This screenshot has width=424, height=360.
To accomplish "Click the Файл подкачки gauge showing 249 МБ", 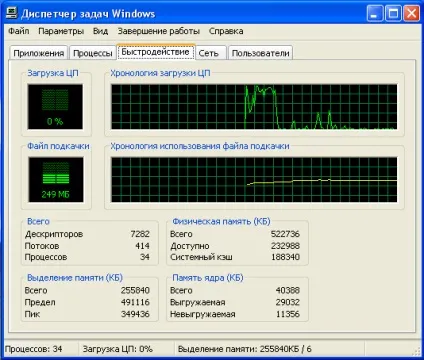I will (56, 180).
